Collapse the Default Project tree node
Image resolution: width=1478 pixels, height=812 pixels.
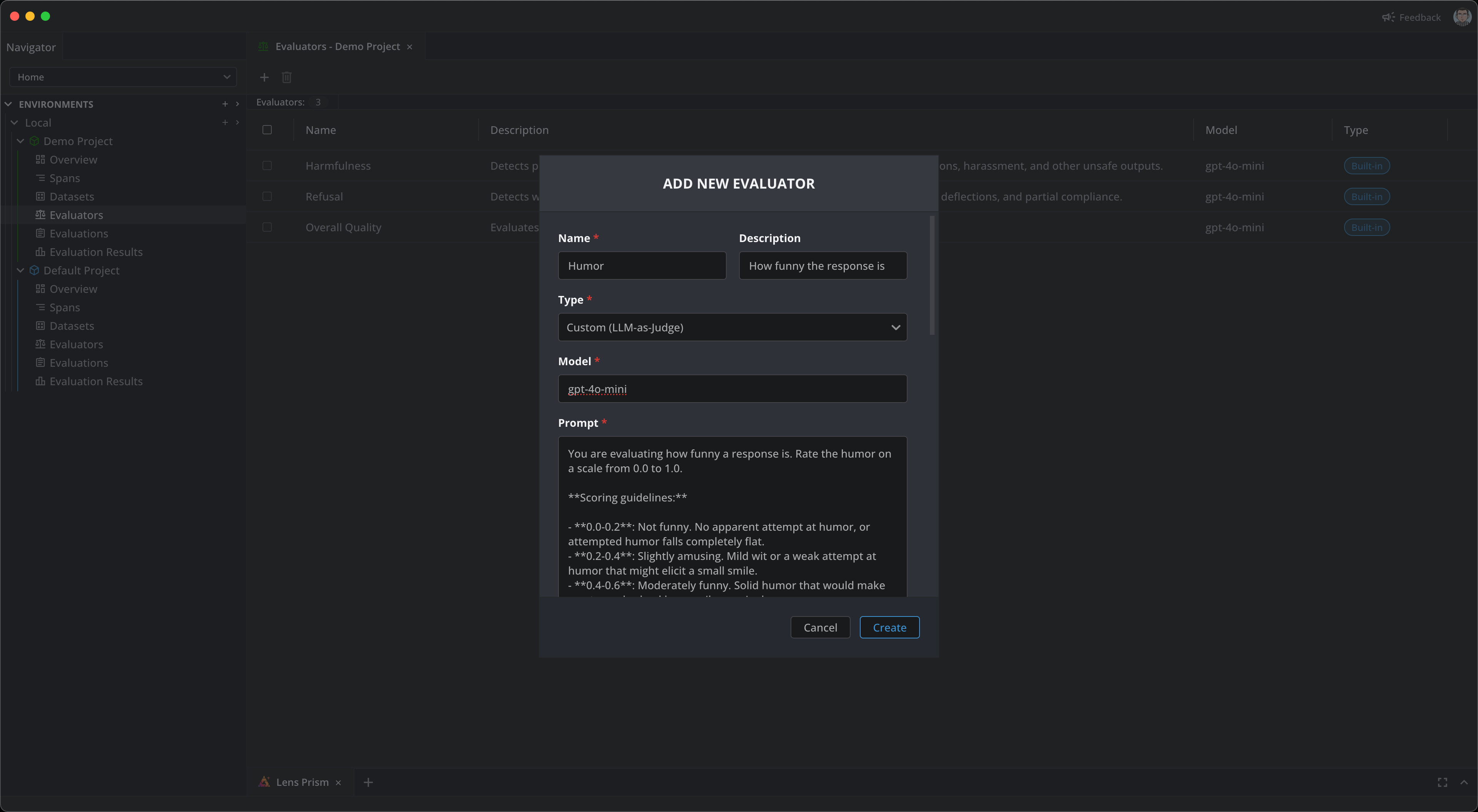click(x=21, y=270)
